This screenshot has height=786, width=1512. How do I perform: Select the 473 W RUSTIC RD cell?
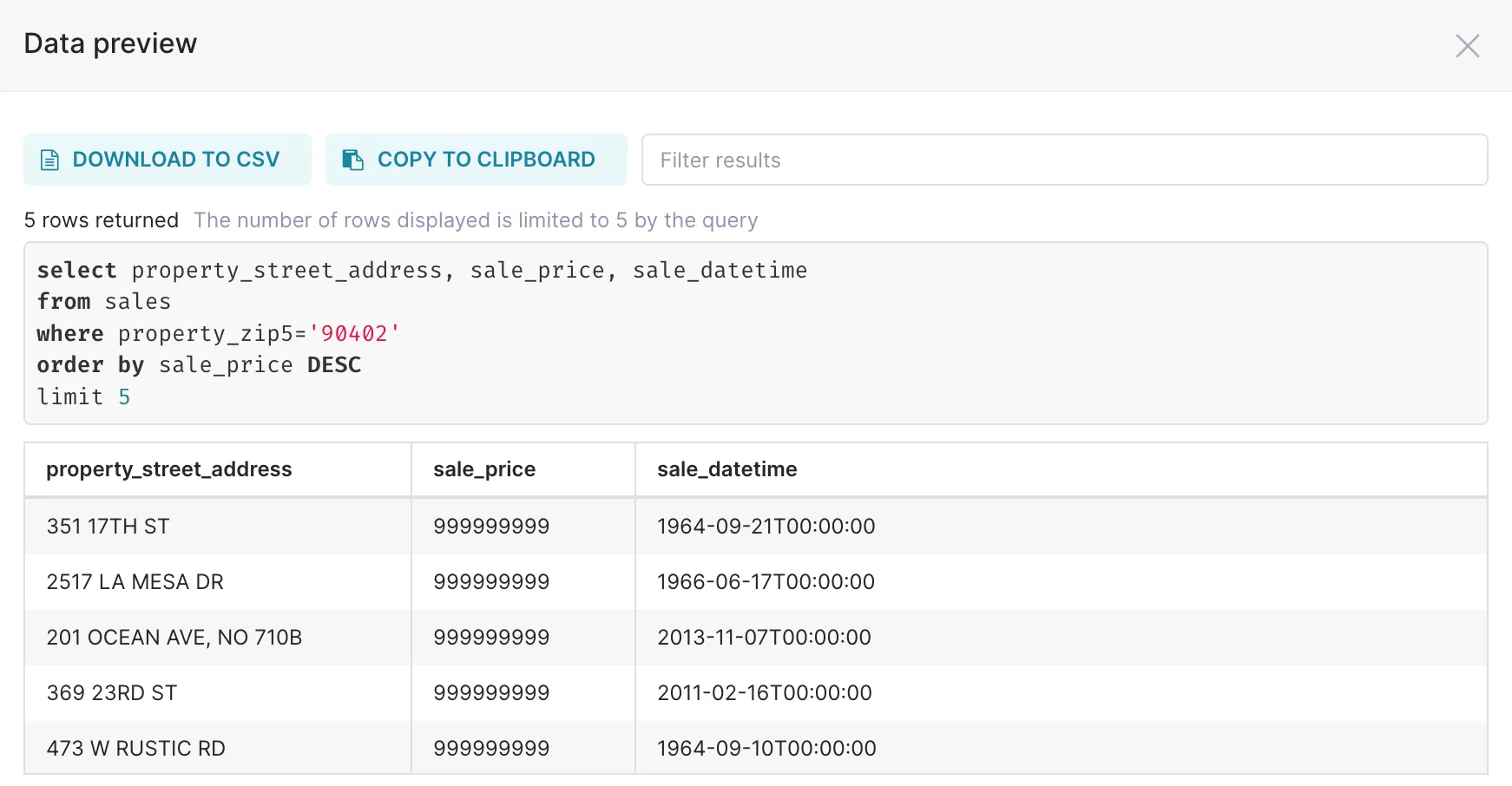click(x=136, y=749)
